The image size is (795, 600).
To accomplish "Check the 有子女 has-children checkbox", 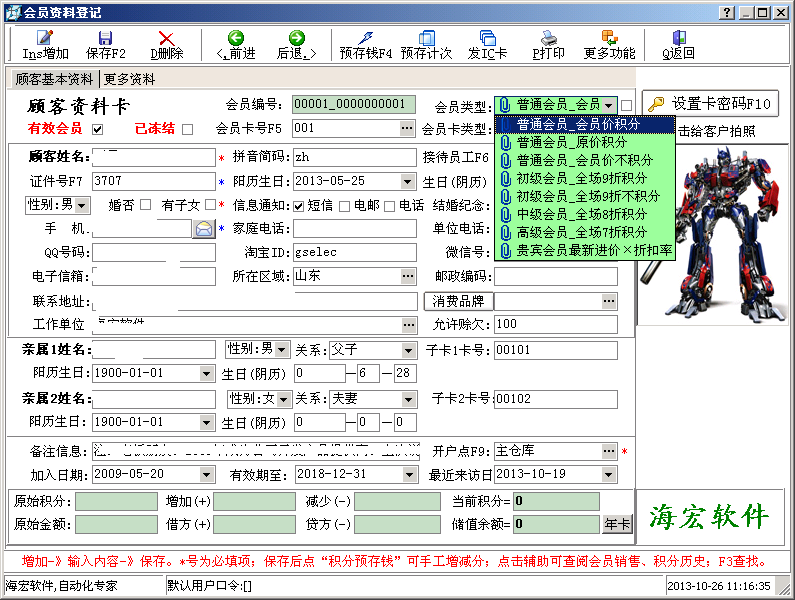I will (x=210, y=204).
